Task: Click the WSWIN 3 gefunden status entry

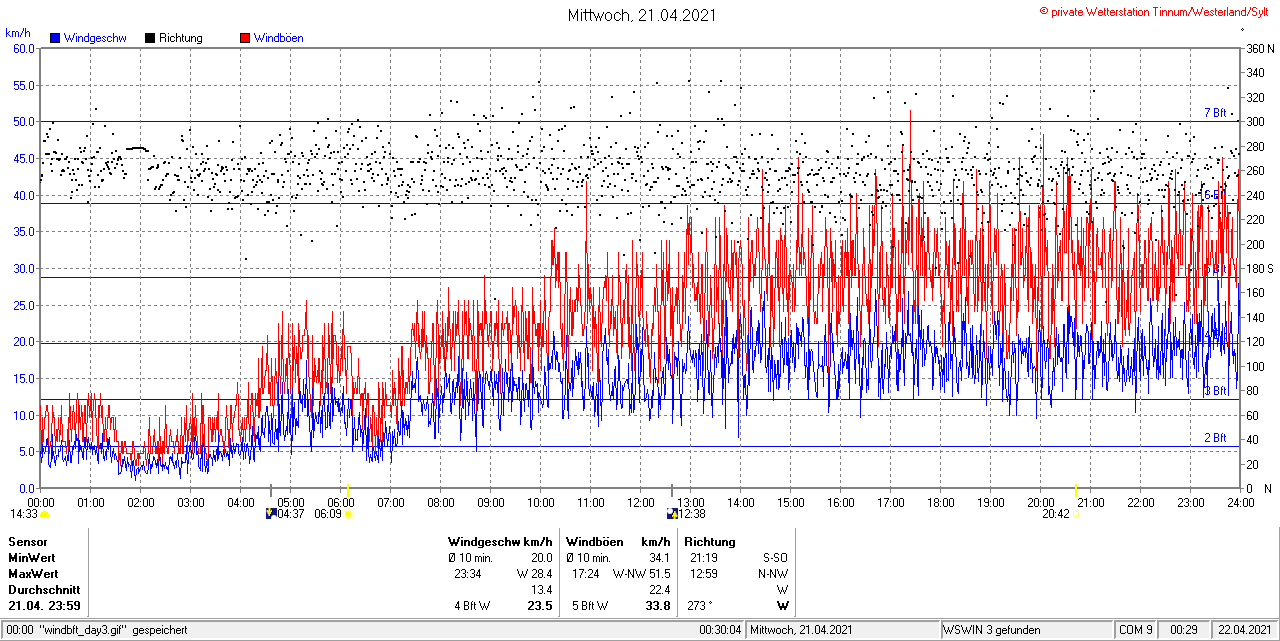Action: [992, 630]
